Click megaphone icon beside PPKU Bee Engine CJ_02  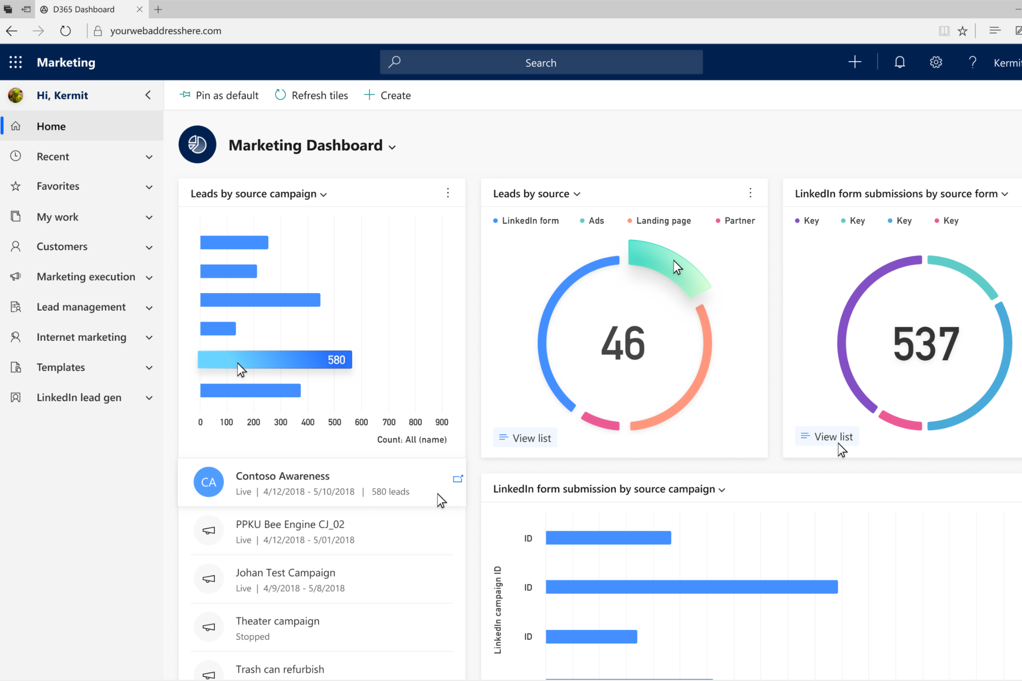tap(209, 530)
